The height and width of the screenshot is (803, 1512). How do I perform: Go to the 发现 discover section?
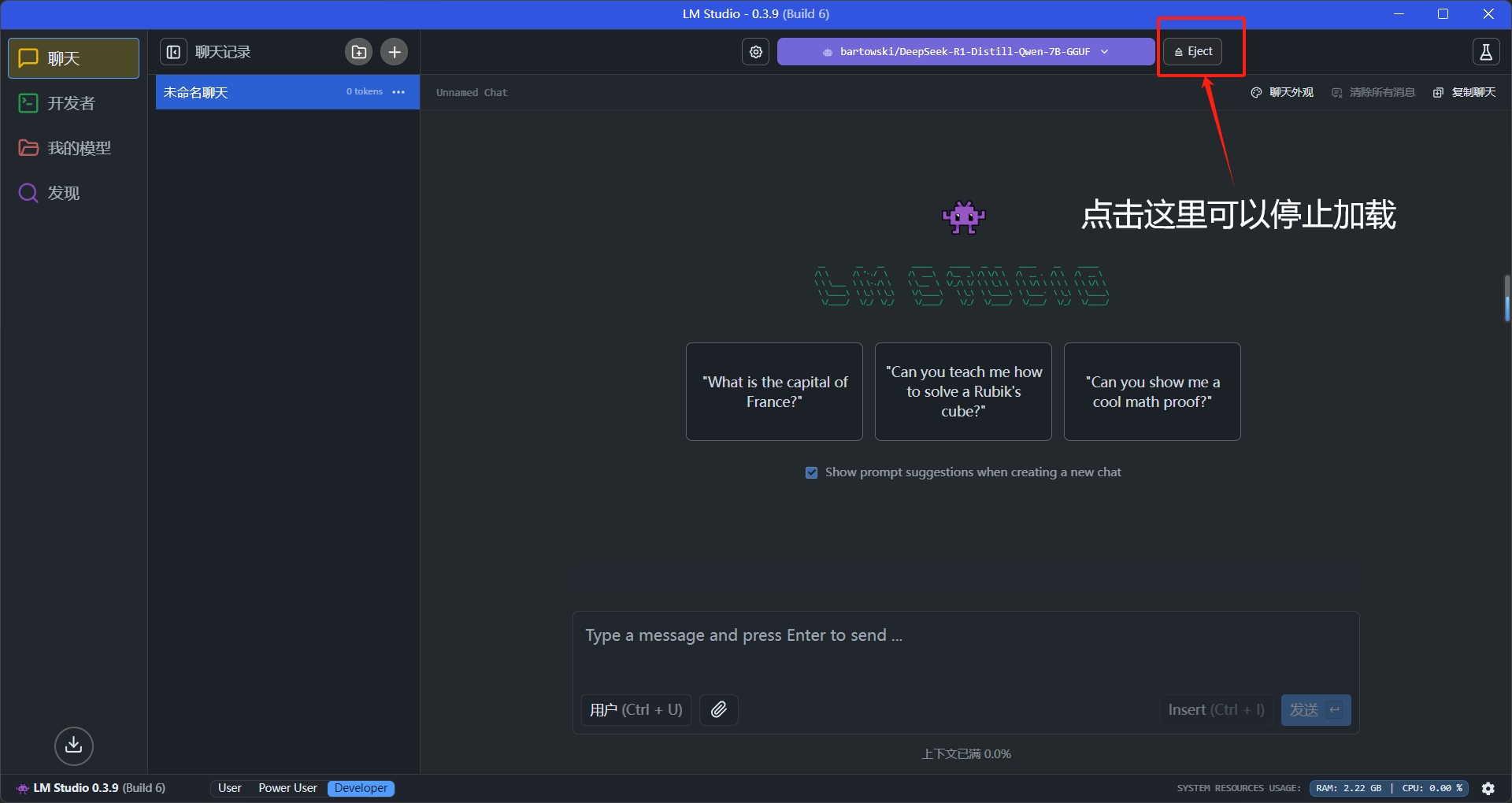tap(73, 193)
